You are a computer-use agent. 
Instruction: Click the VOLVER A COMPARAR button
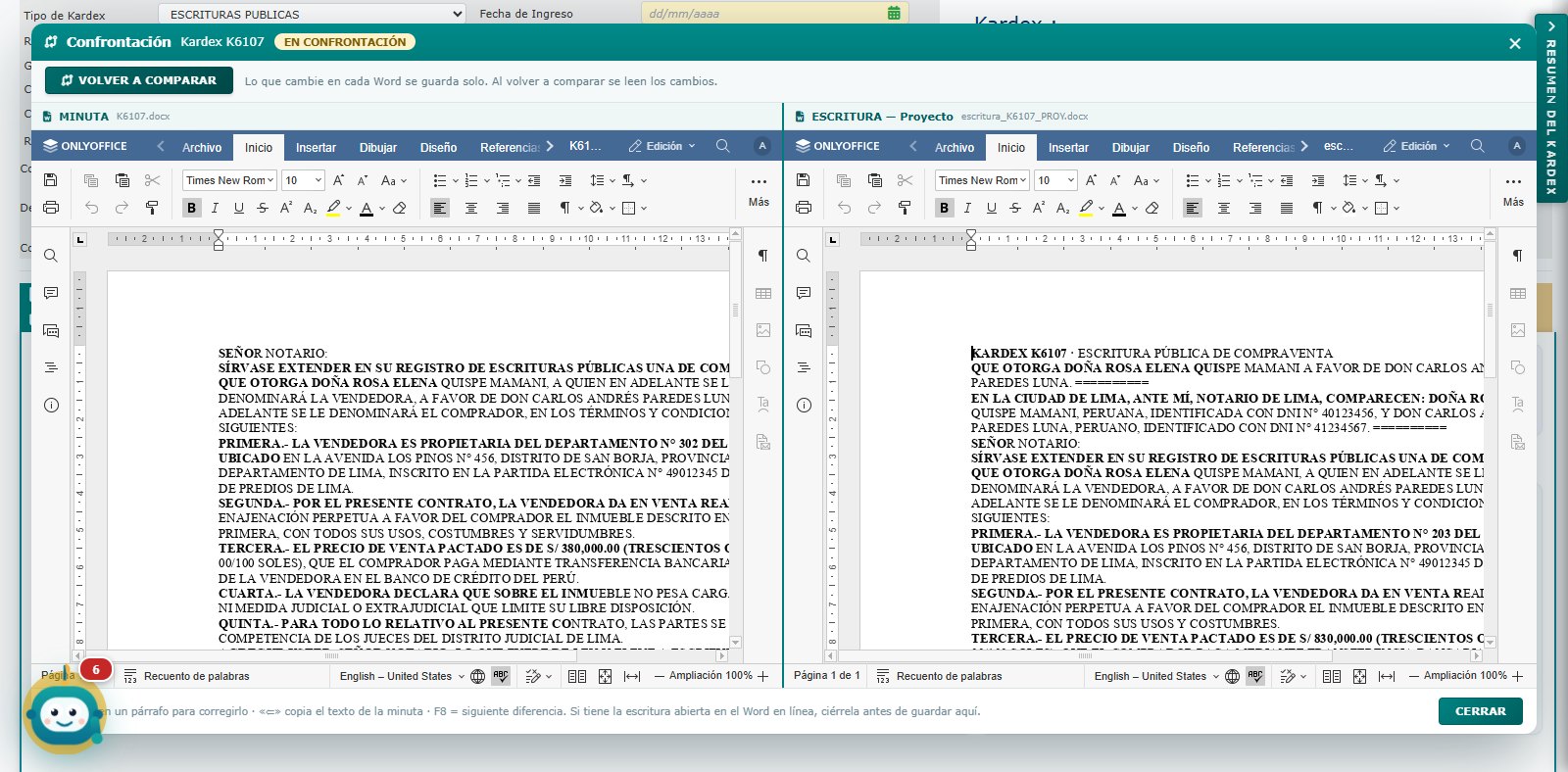pos(139,80)
